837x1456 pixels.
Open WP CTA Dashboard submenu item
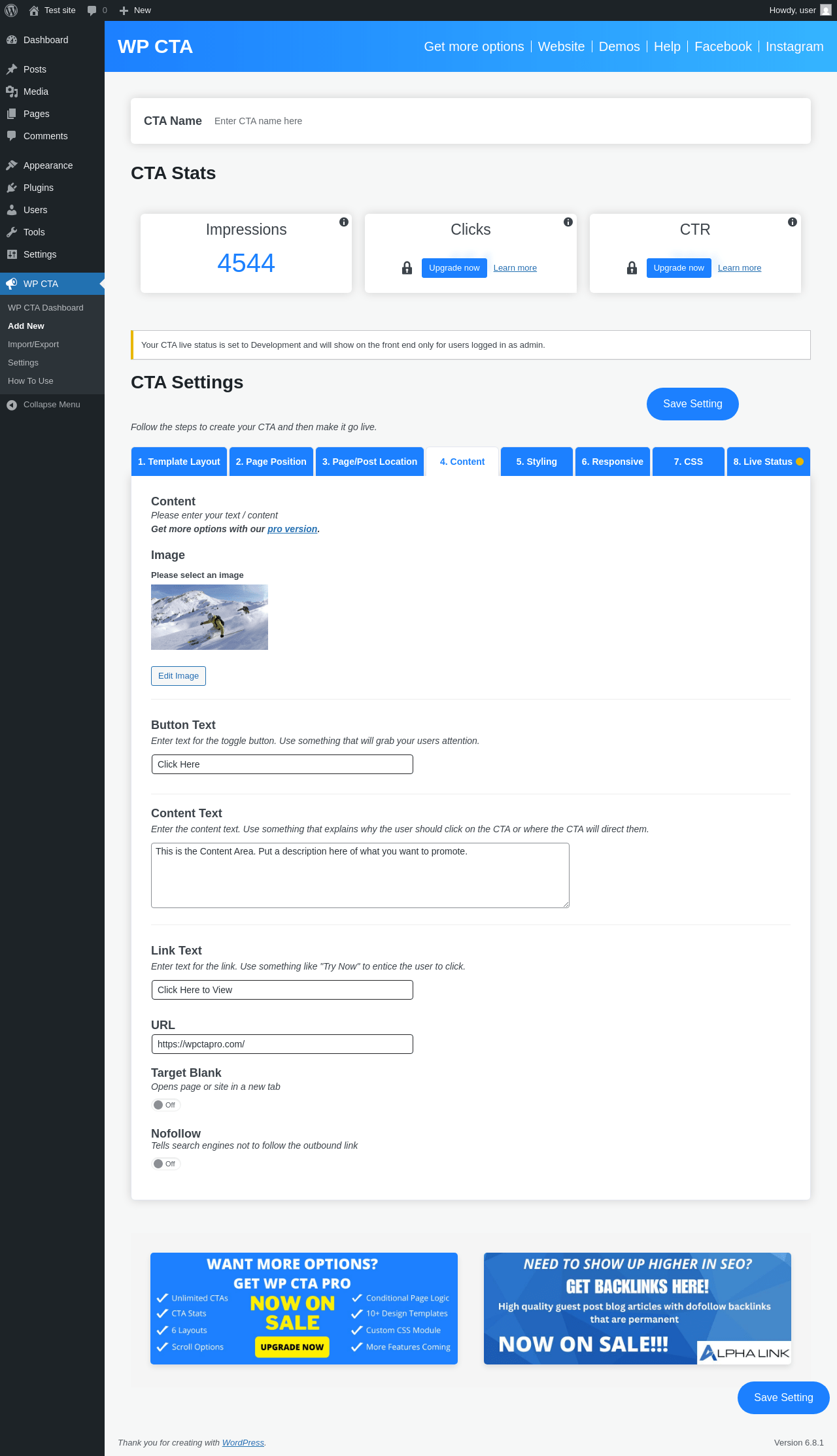pos(46,308)
